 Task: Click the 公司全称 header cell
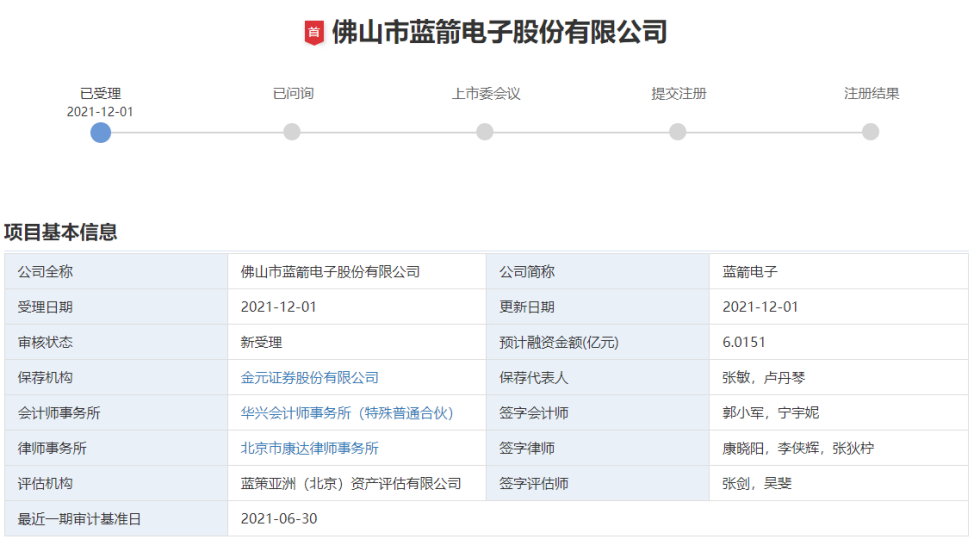tap(116, 271)
